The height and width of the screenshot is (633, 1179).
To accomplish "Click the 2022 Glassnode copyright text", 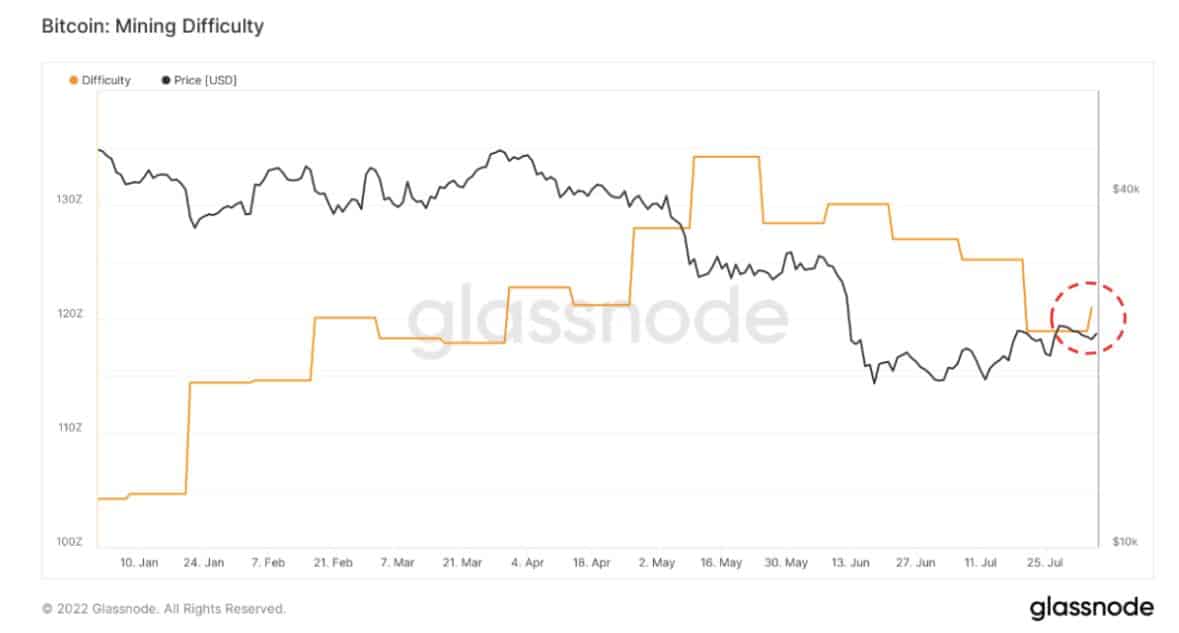I will pyautogui.click(x=164, y=609).
